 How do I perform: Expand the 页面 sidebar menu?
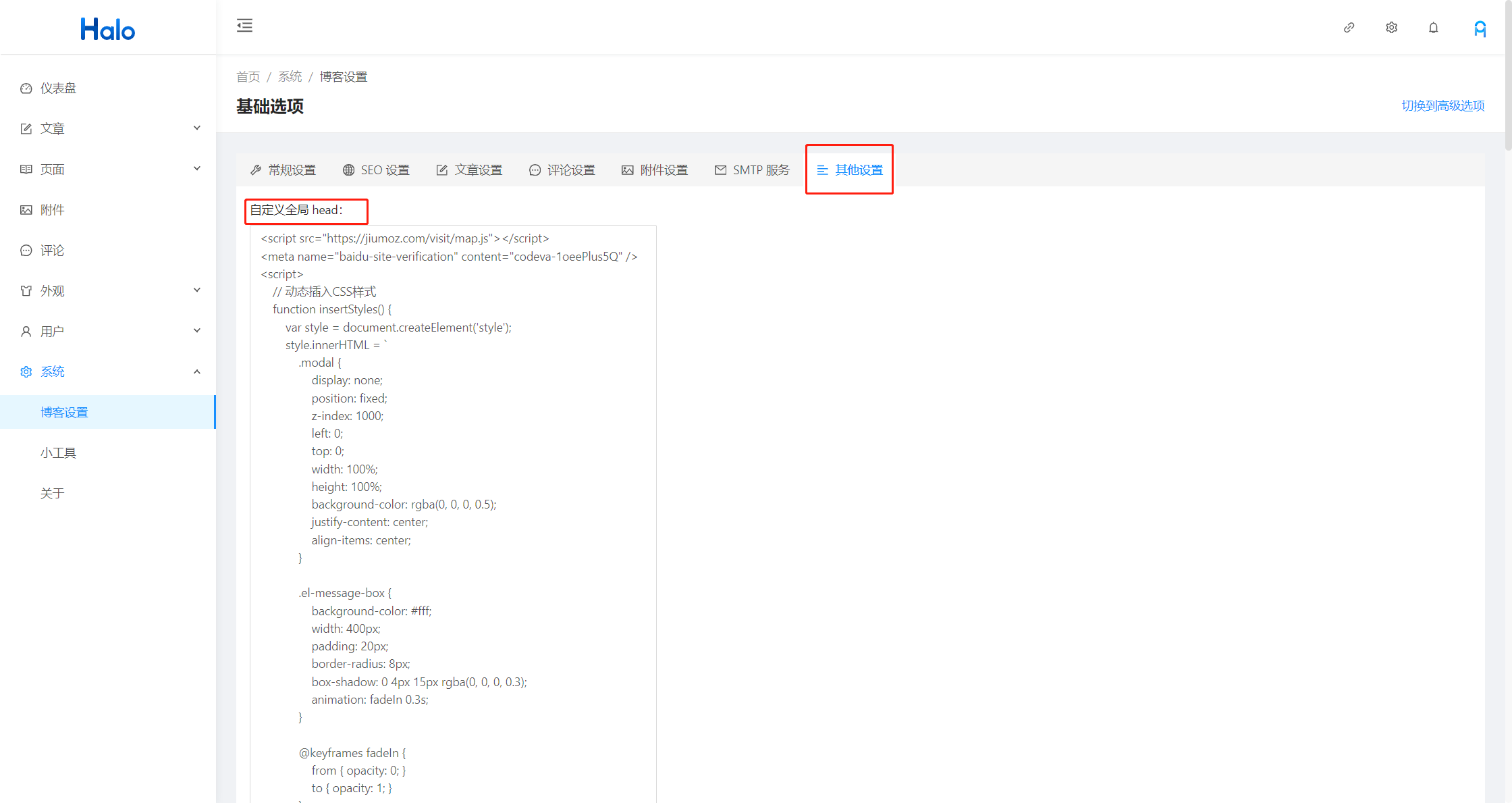(108, 169)
